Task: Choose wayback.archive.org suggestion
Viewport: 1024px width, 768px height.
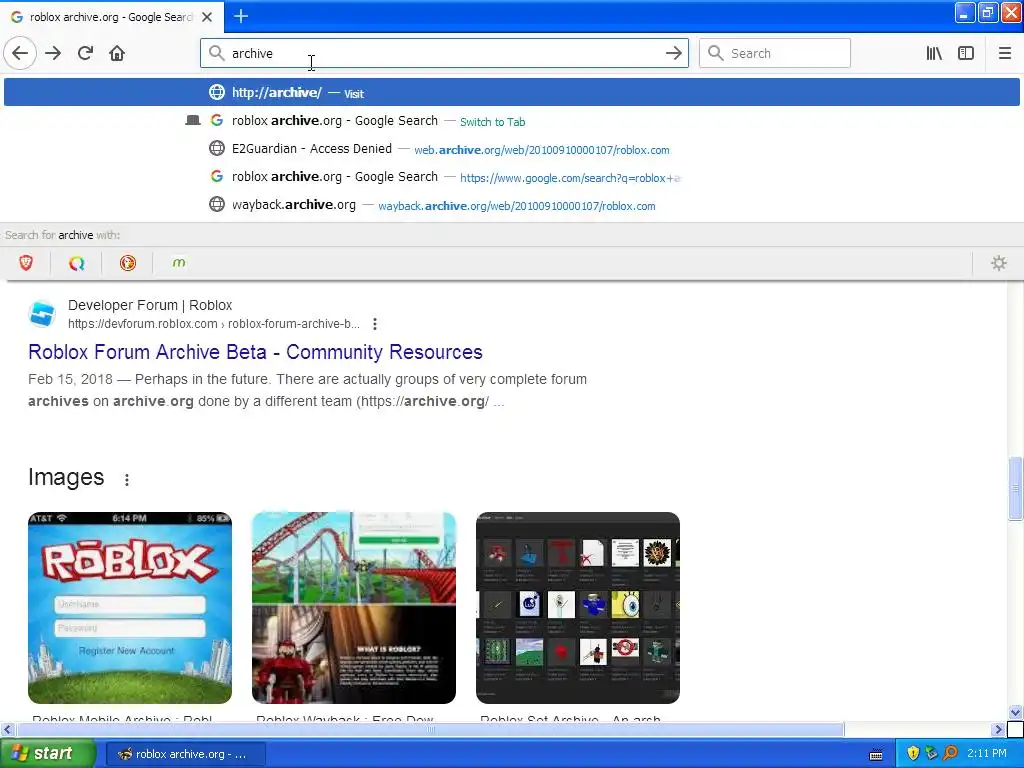Action: click(x=512, y=205)
